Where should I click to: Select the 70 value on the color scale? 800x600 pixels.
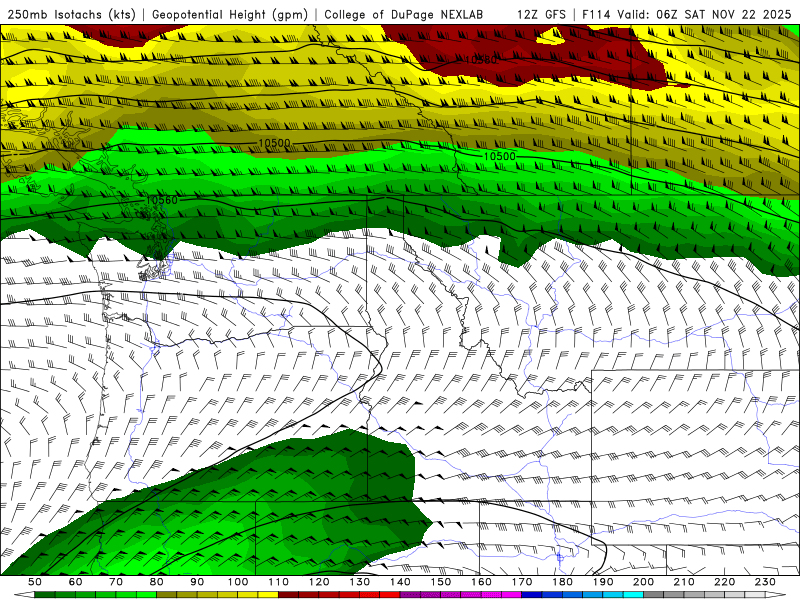[116, 582]
